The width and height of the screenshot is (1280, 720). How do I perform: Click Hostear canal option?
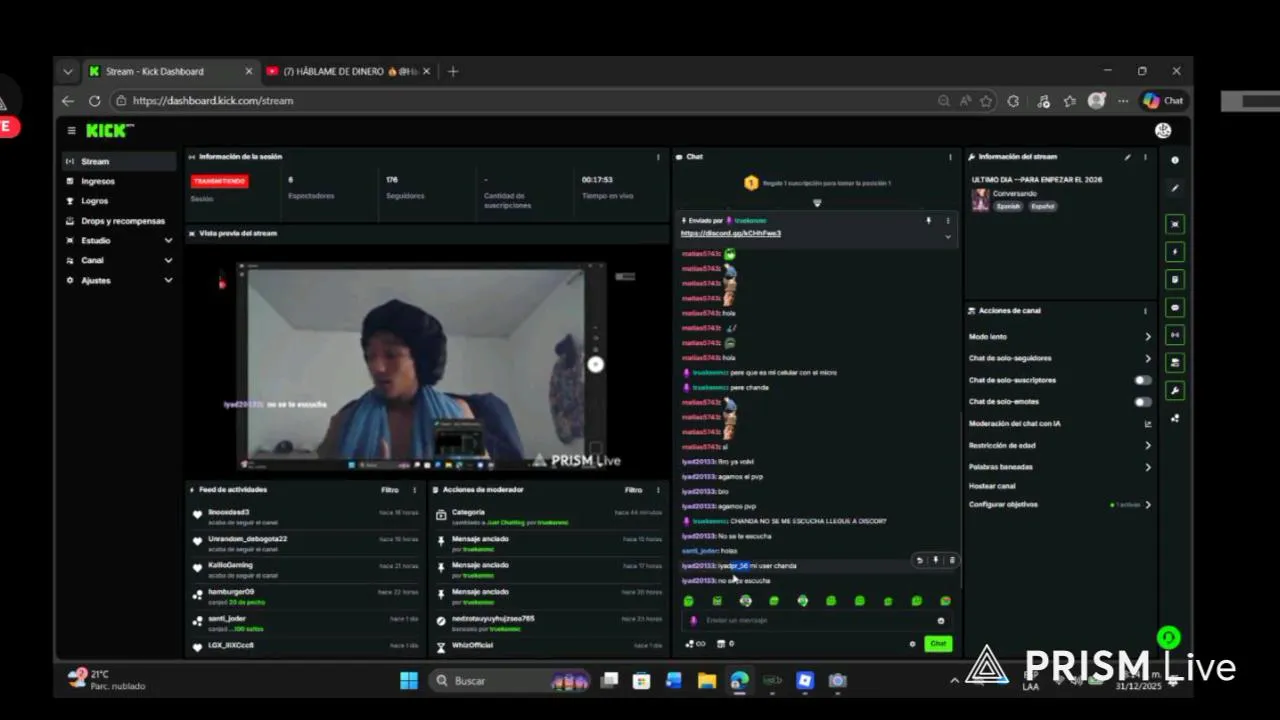[992, 486]
